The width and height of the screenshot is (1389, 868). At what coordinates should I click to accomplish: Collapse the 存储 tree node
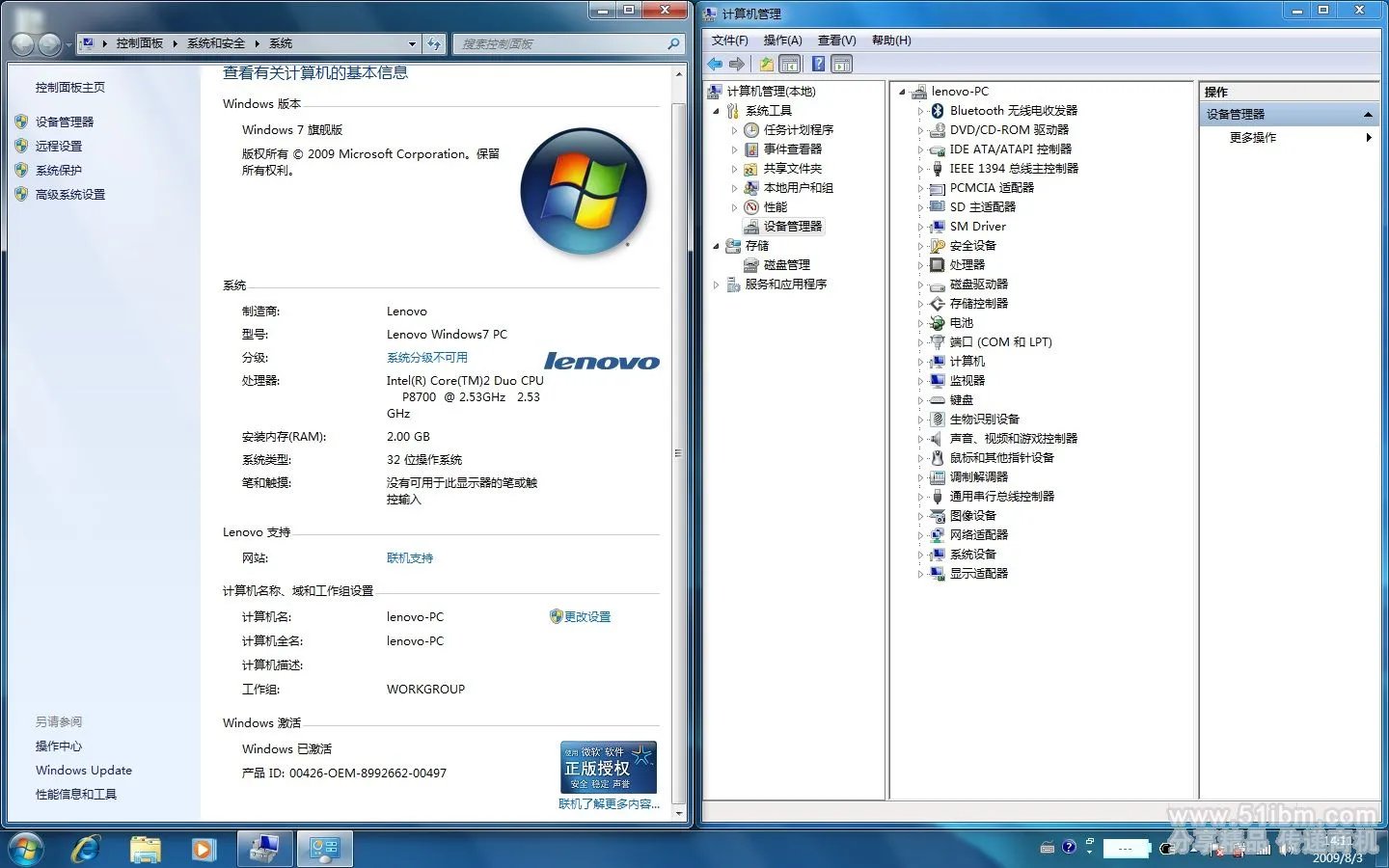pyautogui.click(x=716, y=246)
